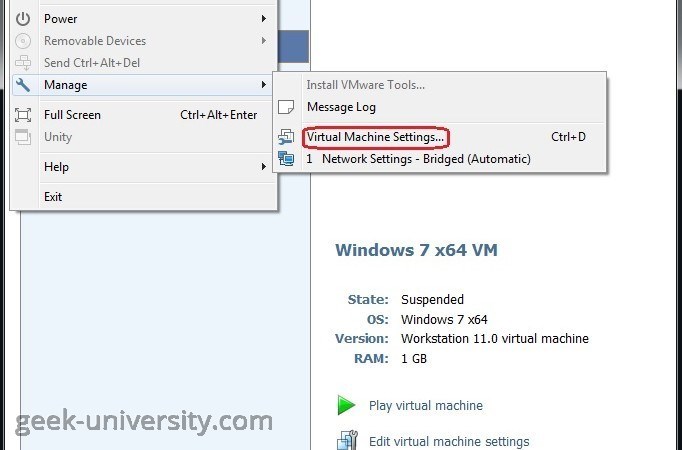The image size is (682, 450).
Task: Click the Windows 7 x64 VM title
Action: click(416, 250)
